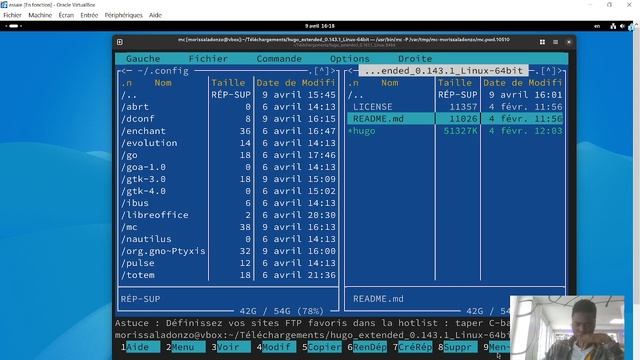Click the 5 Copier function key button
Image resolution: width=640 pixels, height=360 pixels.
[322, 347]
